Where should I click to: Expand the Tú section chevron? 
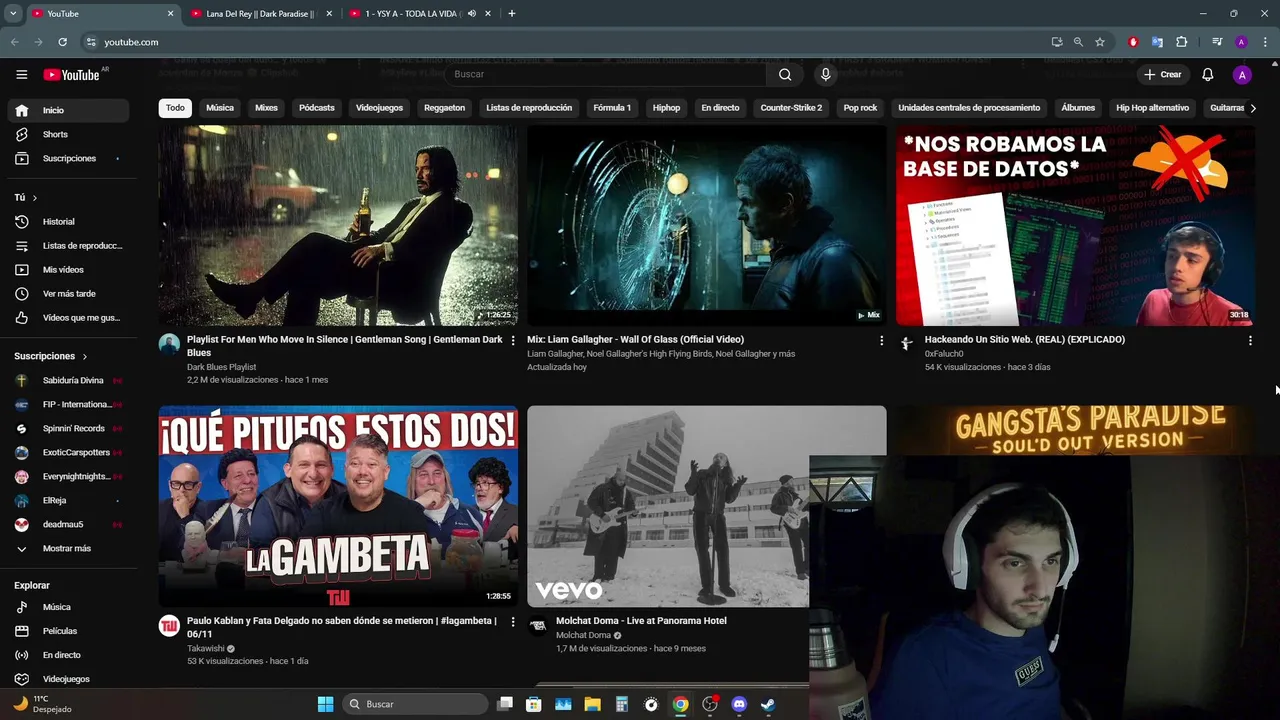(x=34, y=198)
